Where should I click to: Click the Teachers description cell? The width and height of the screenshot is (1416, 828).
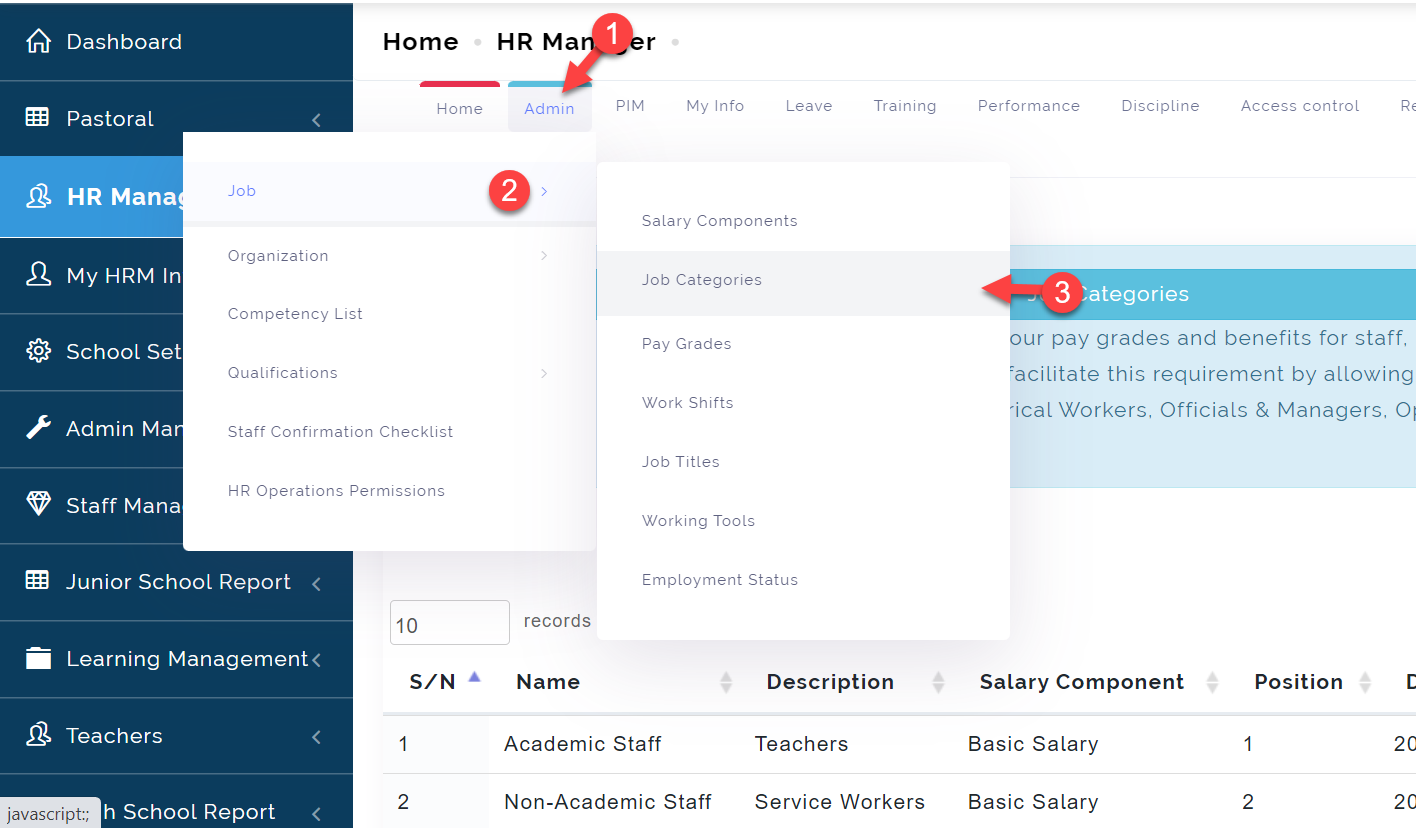801,744
